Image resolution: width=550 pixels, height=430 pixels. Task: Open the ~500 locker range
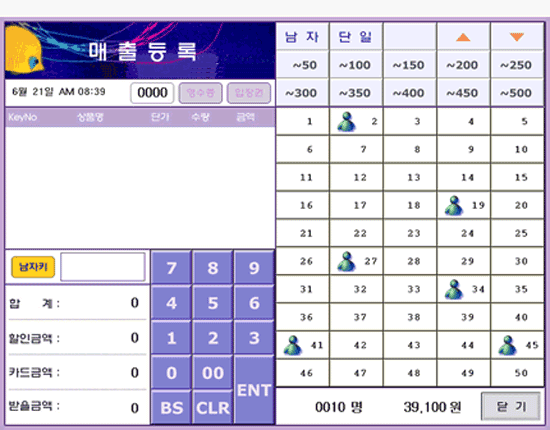click(517, 93)
